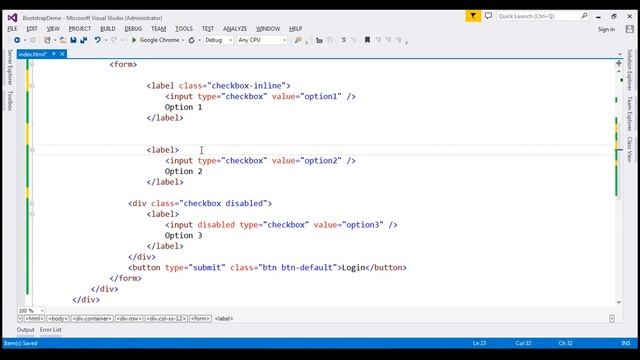The height and width of the screenshot is (360, 640).
Task: Click the <div.col-xs-12> breadcrumb button
Action: pyautogui.click(x=166, y=318)
